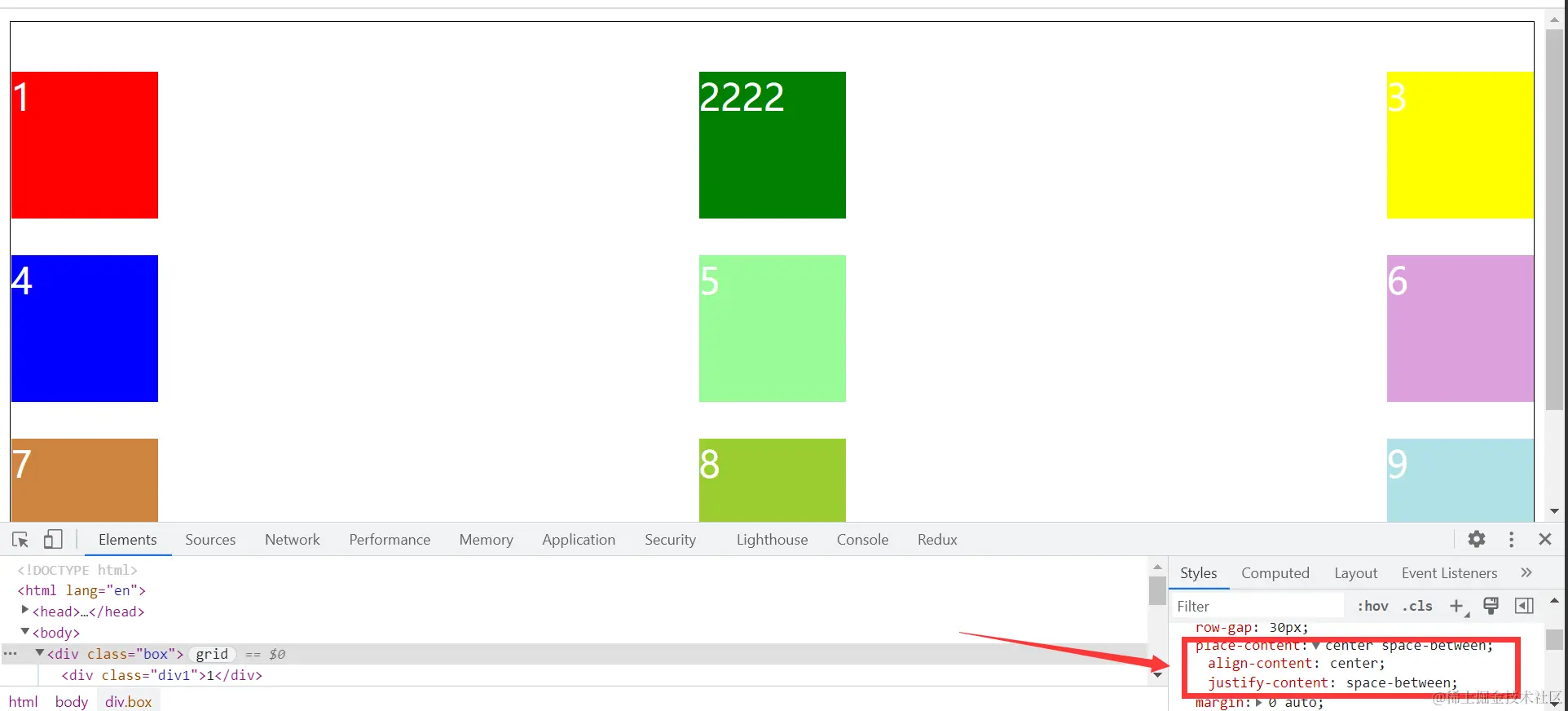1568x711 pixels.
Task: Focus the Filter styles input field
Action: point(1257,606)
